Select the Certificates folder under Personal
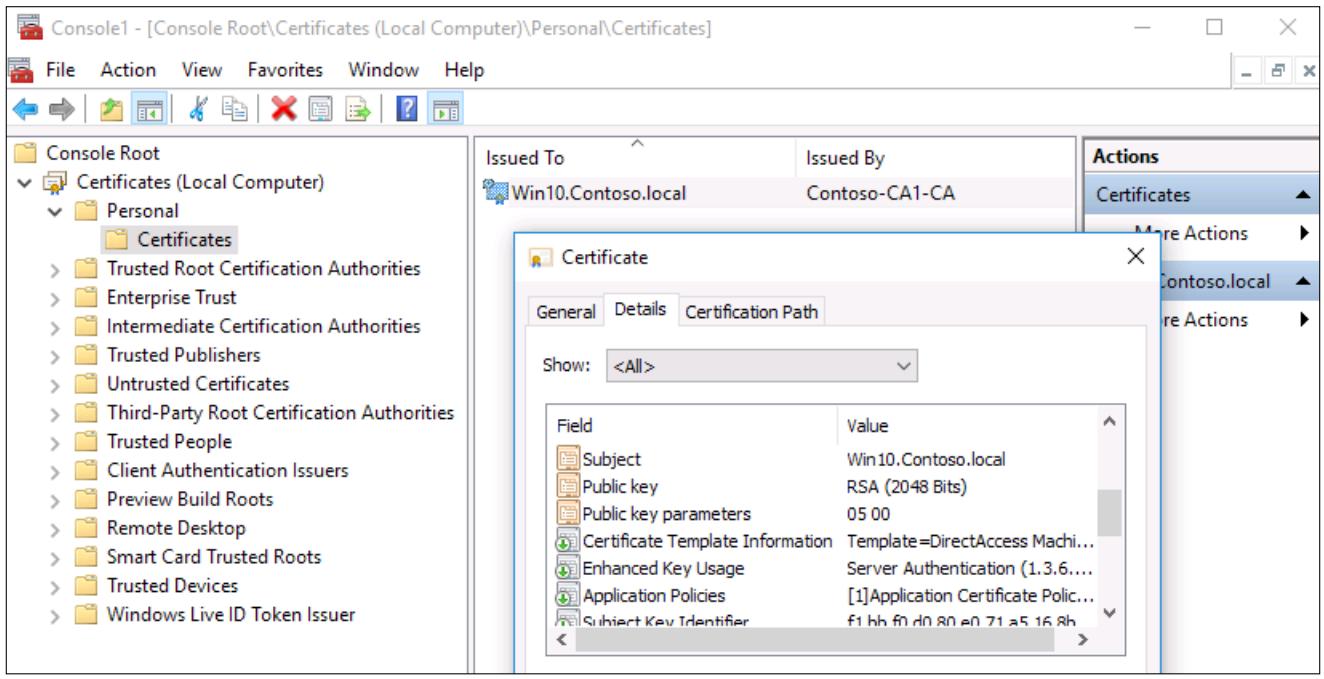Image resolution: width=1324 pixels, height=679 pixels. click(x=185, y=240)
